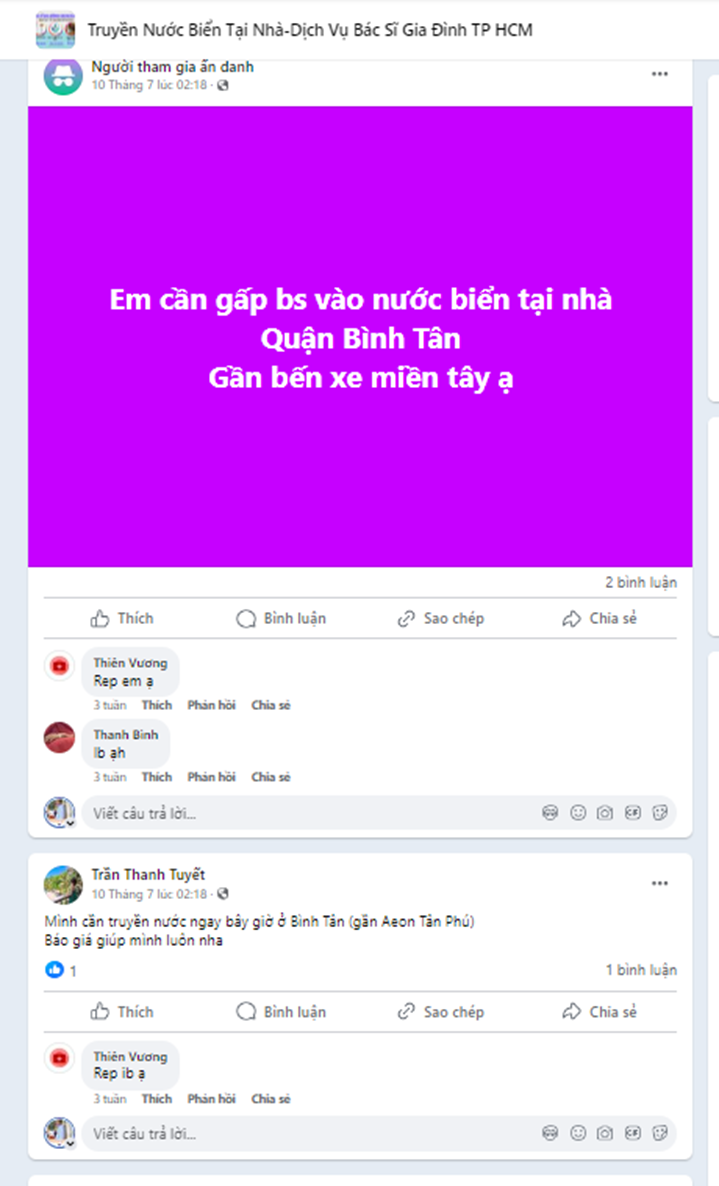The image size is (719, 1186).
Task: Expand '2 bình luận' comments count
Action: pyautogui.click(x=640, y=582)
